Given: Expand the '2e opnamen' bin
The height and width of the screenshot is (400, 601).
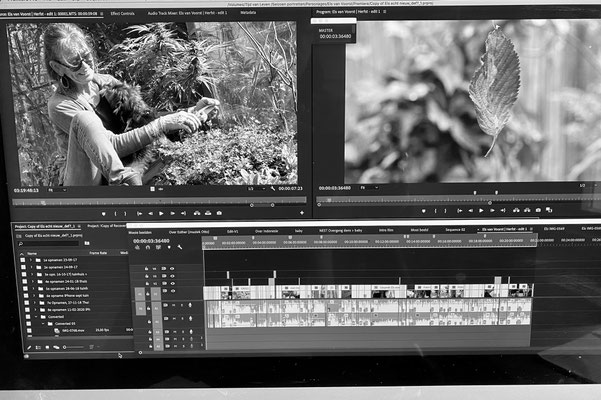Looking at the screenshot, I should tap(32, 267).
